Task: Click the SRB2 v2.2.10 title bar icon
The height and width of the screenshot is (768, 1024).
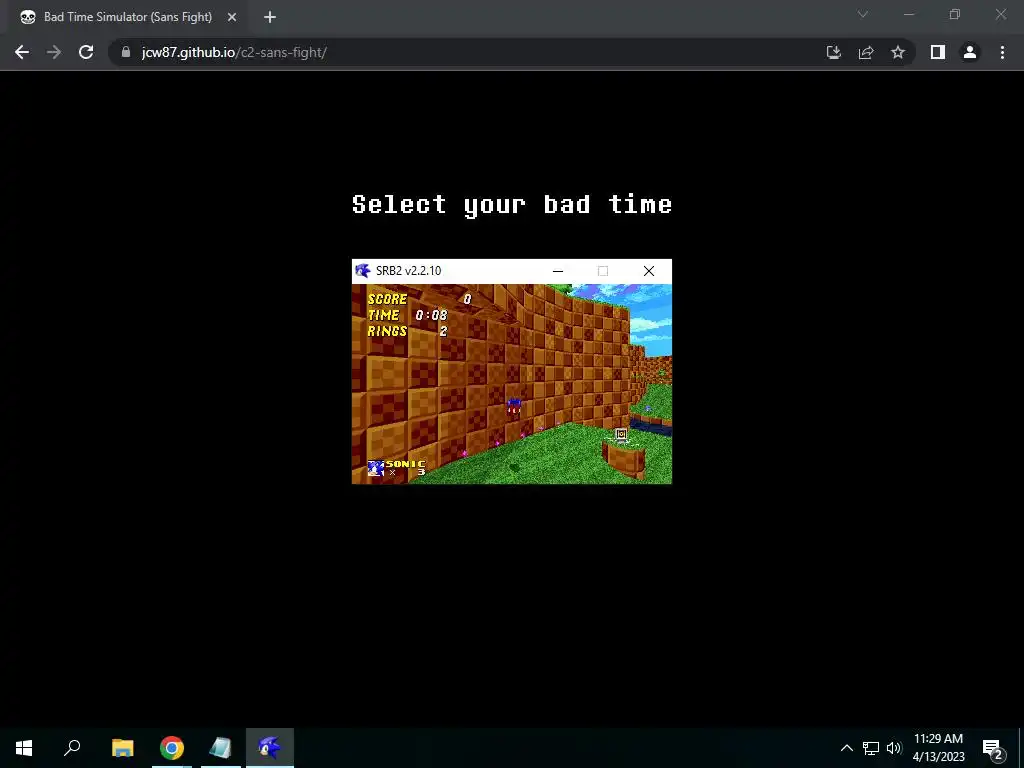Action: pyautogui.click(x=362, y=270)
